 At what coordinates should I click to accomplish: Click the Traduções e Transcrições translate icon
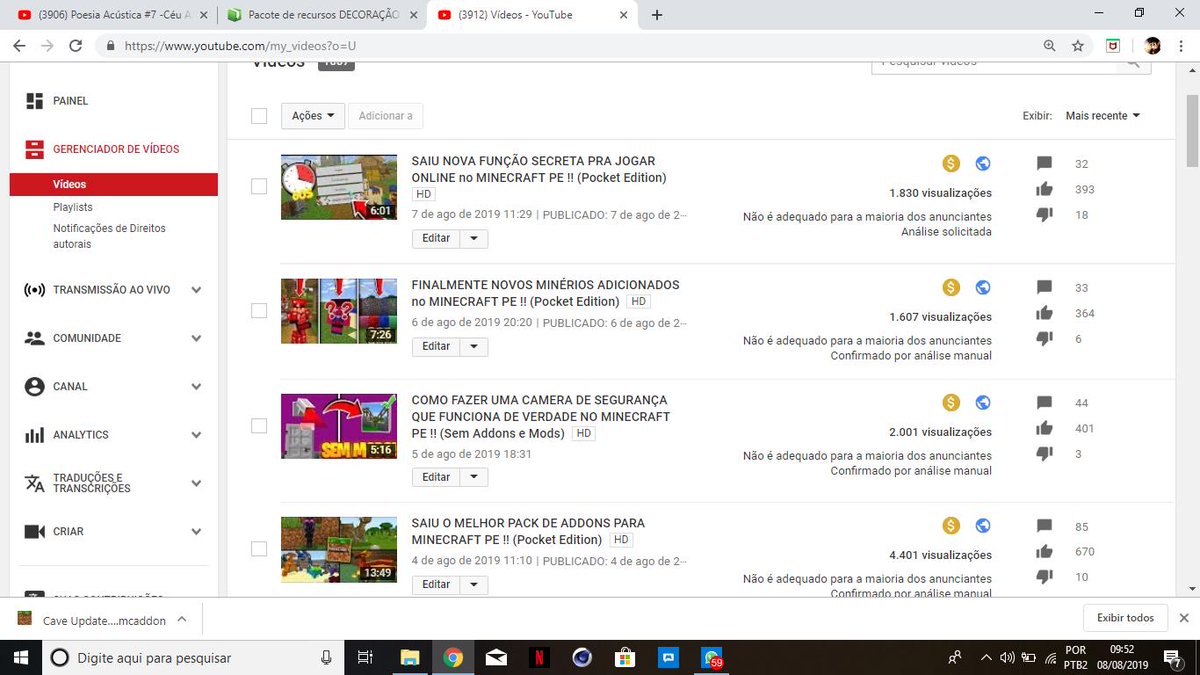tap(35, 483)
